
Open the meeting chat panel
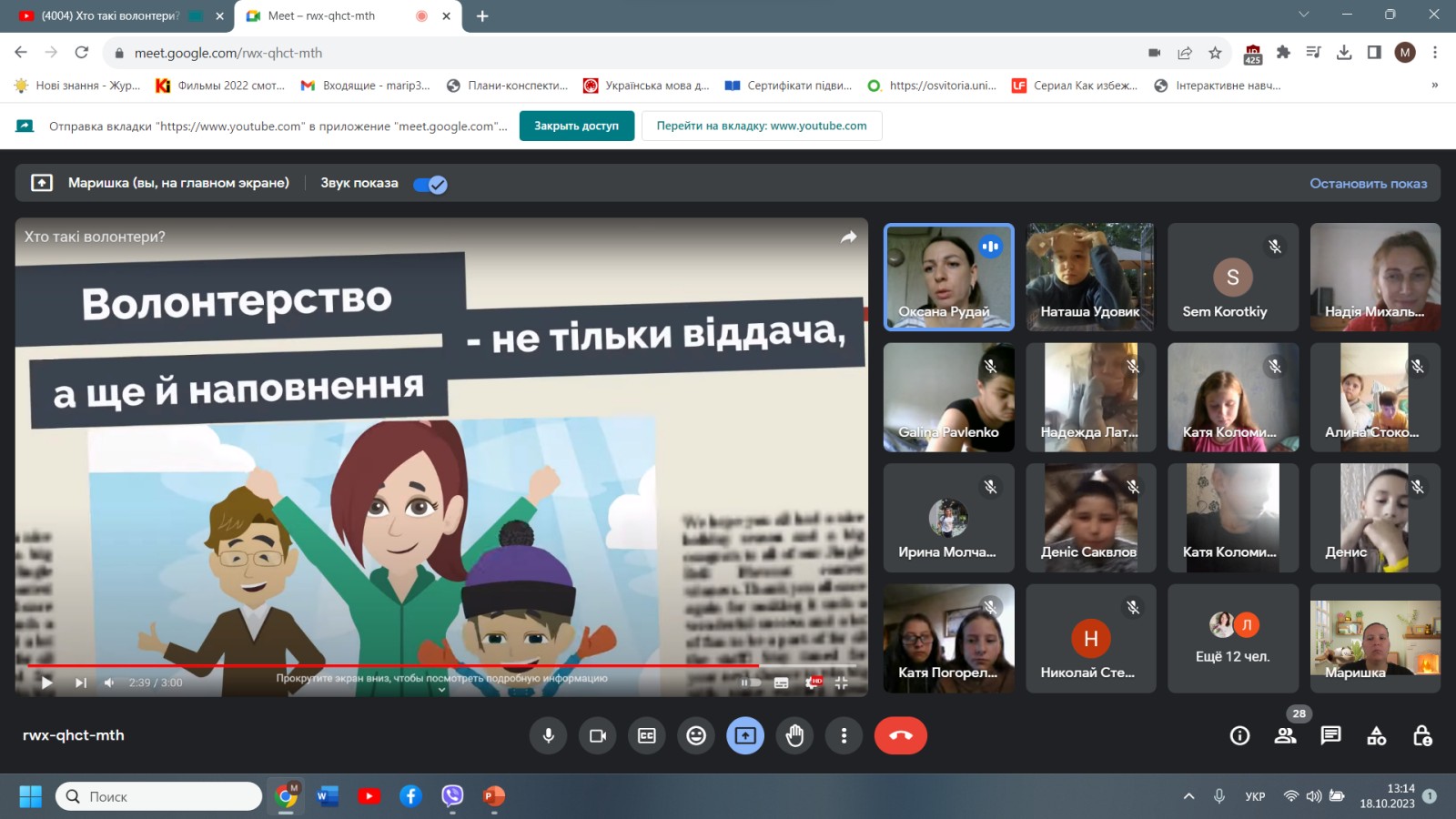point(1330,735)
